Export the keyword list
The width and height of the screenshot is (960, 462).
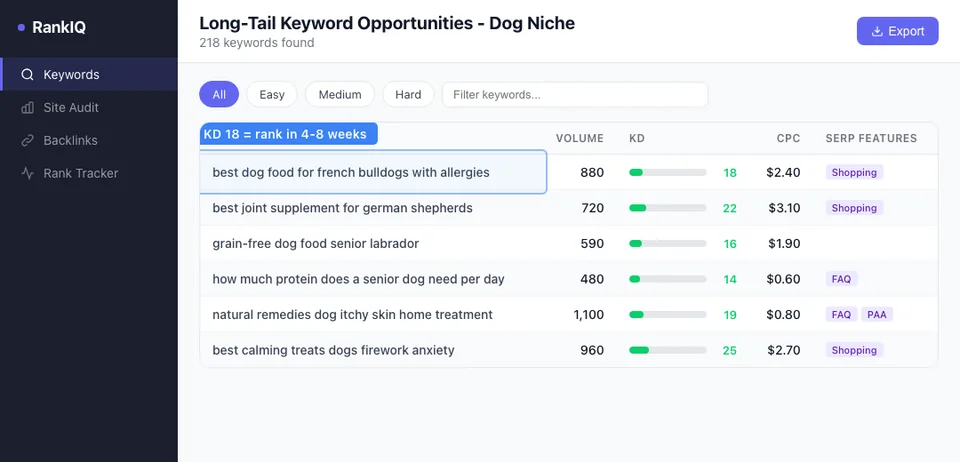(897, 31)
